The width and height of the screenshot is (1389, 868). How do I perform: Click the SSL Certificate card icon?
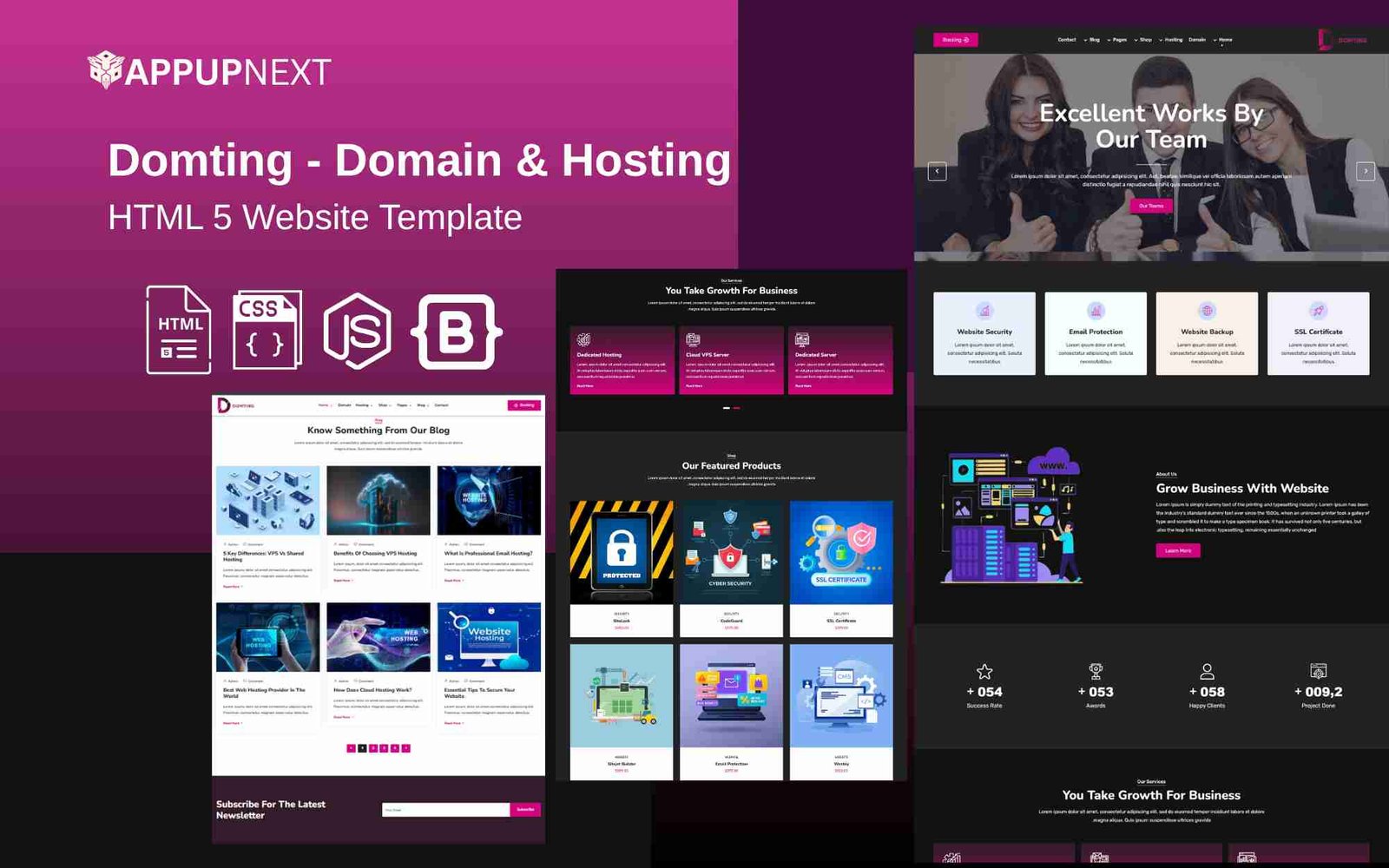[x=1318, y=311]
